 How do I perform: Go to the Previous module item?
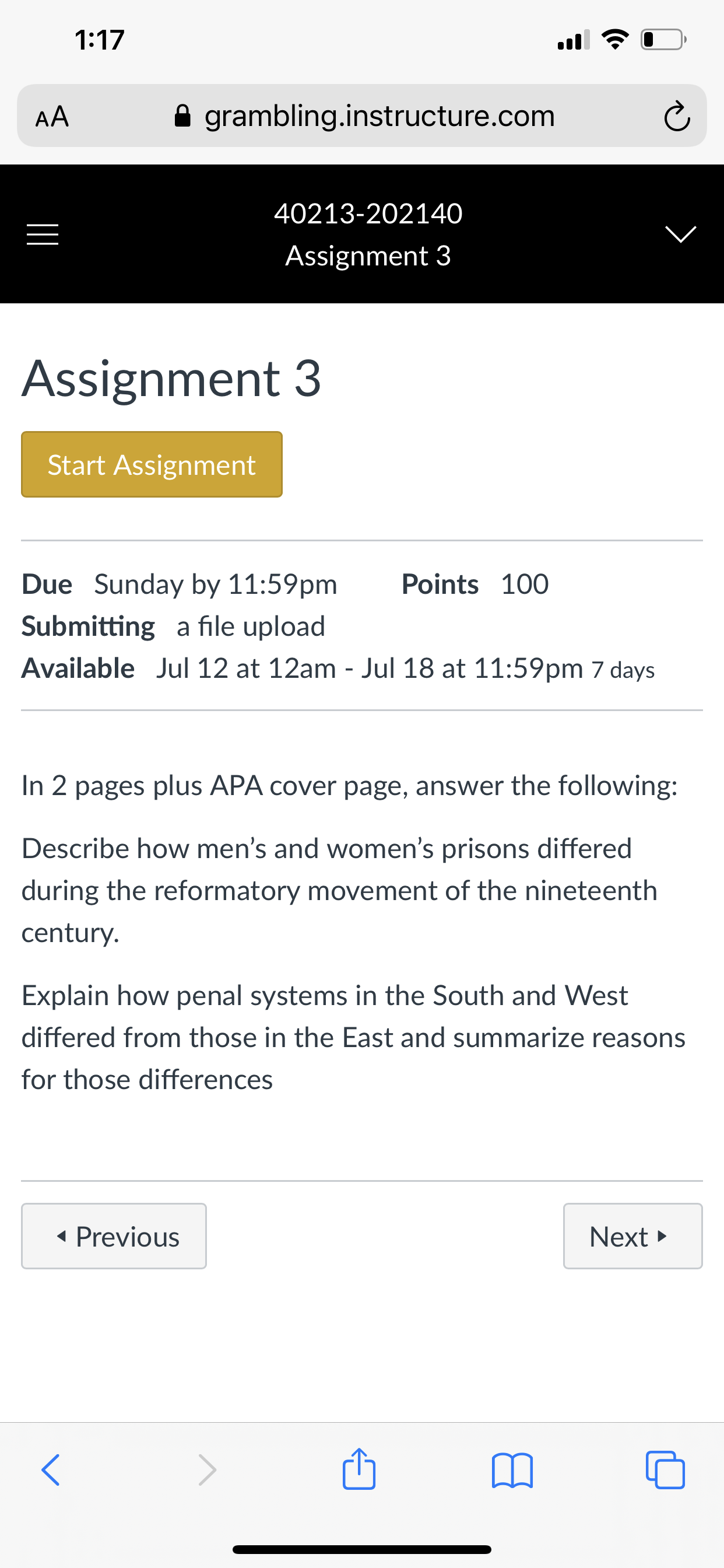pos(114,1236)
